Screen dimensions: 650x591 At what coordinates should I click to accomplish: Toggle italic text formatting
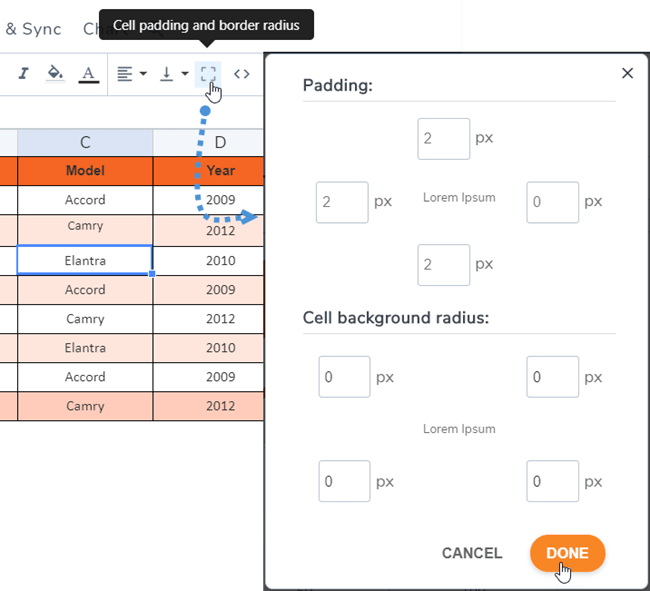[24, 73]
